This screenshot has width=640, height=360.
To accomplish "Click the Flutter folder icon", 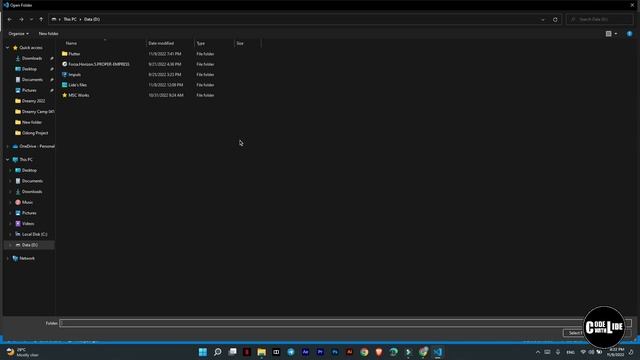I will coord(64,53).
